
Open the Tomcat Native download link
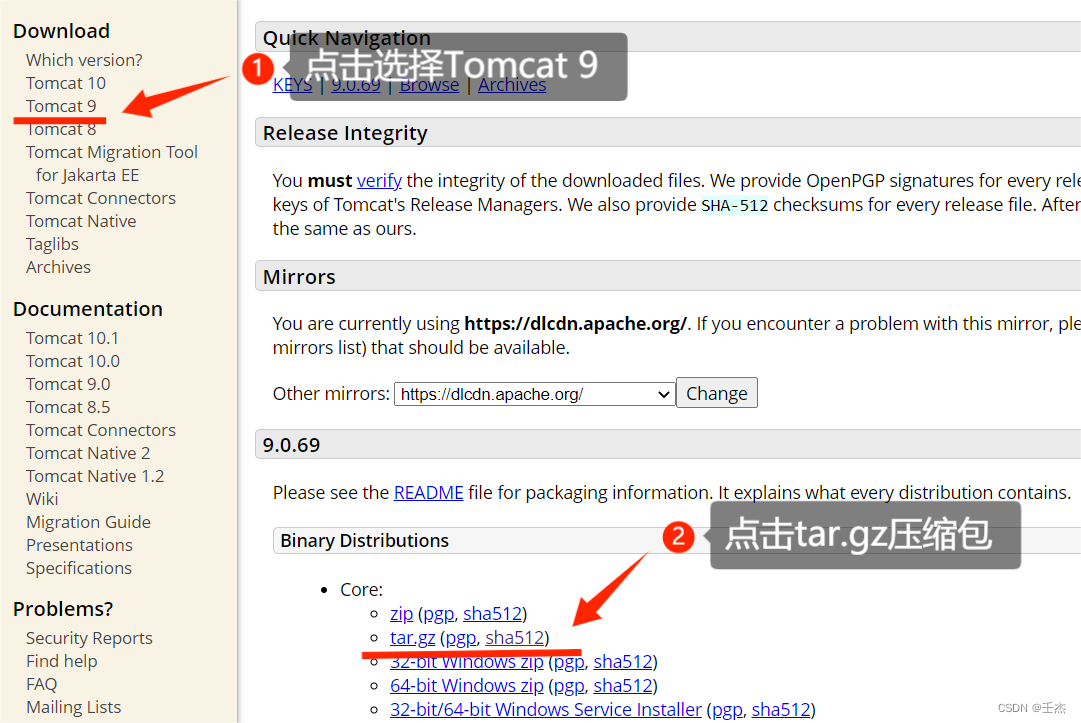pos(80,220)
